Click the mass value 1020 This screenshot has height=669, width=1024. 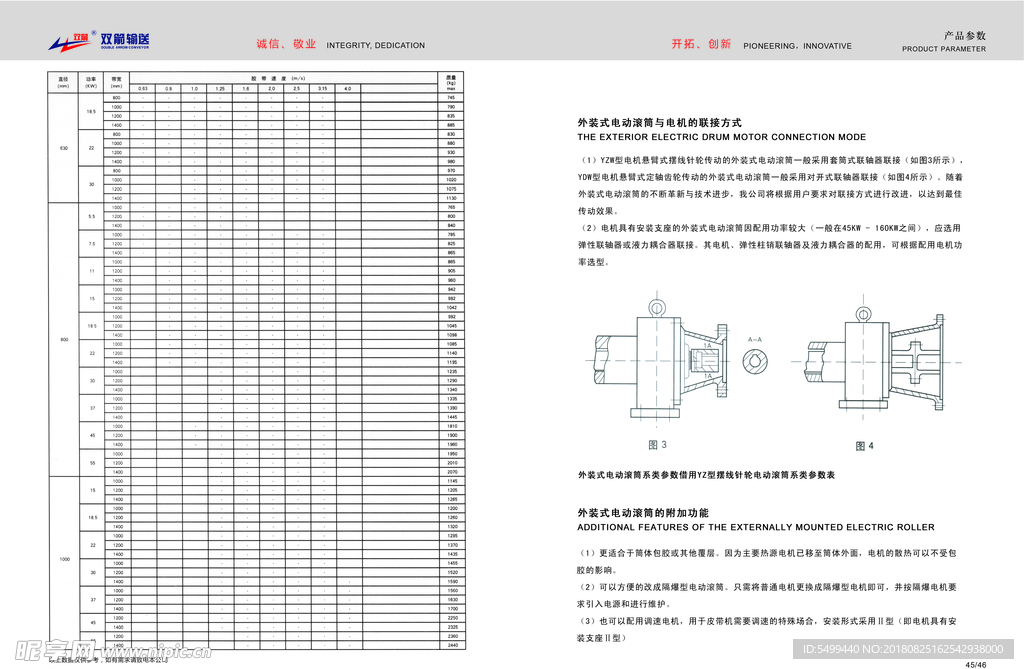451,180
